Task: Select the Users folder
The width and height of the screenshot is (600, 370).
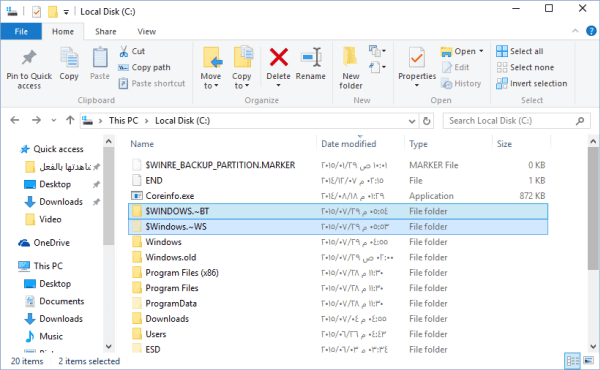Action: [338, 334]
